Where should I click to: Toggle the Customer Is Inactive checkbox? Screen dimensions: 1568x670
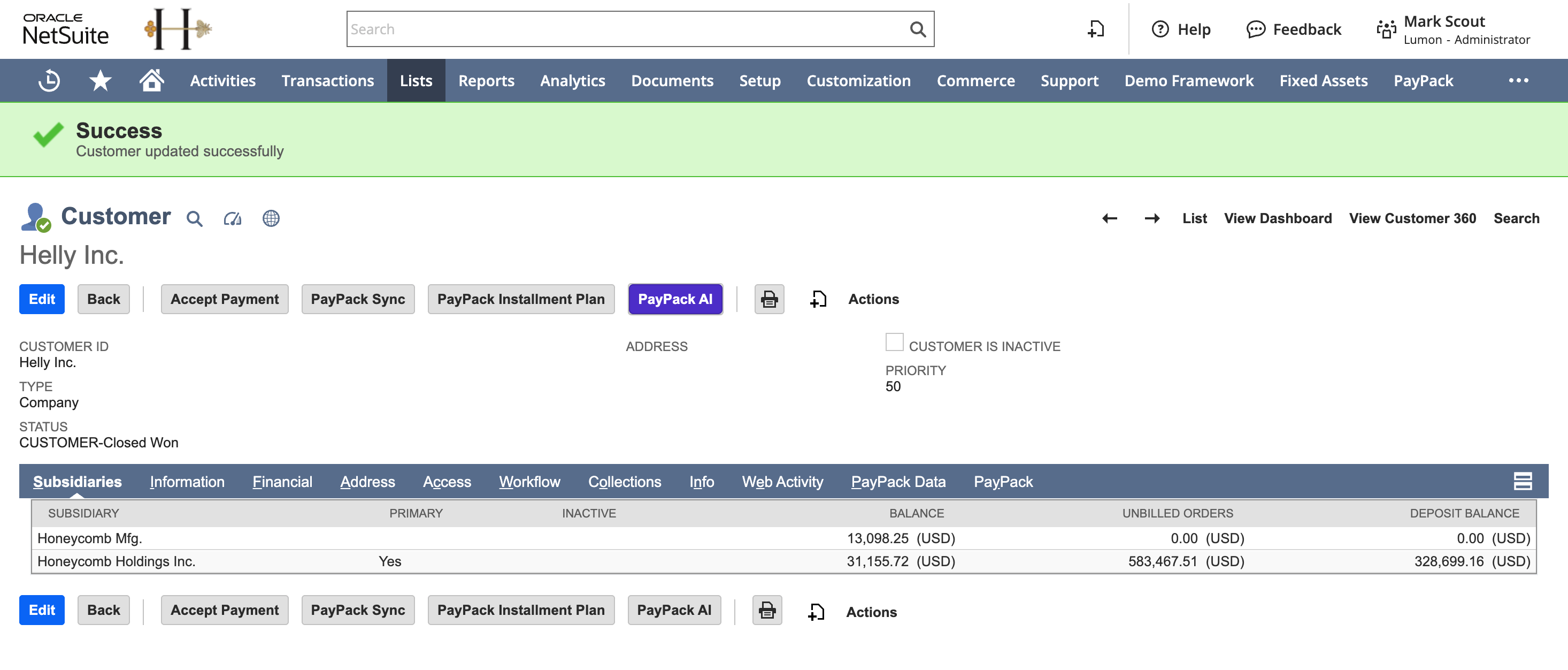click(894, 342)
